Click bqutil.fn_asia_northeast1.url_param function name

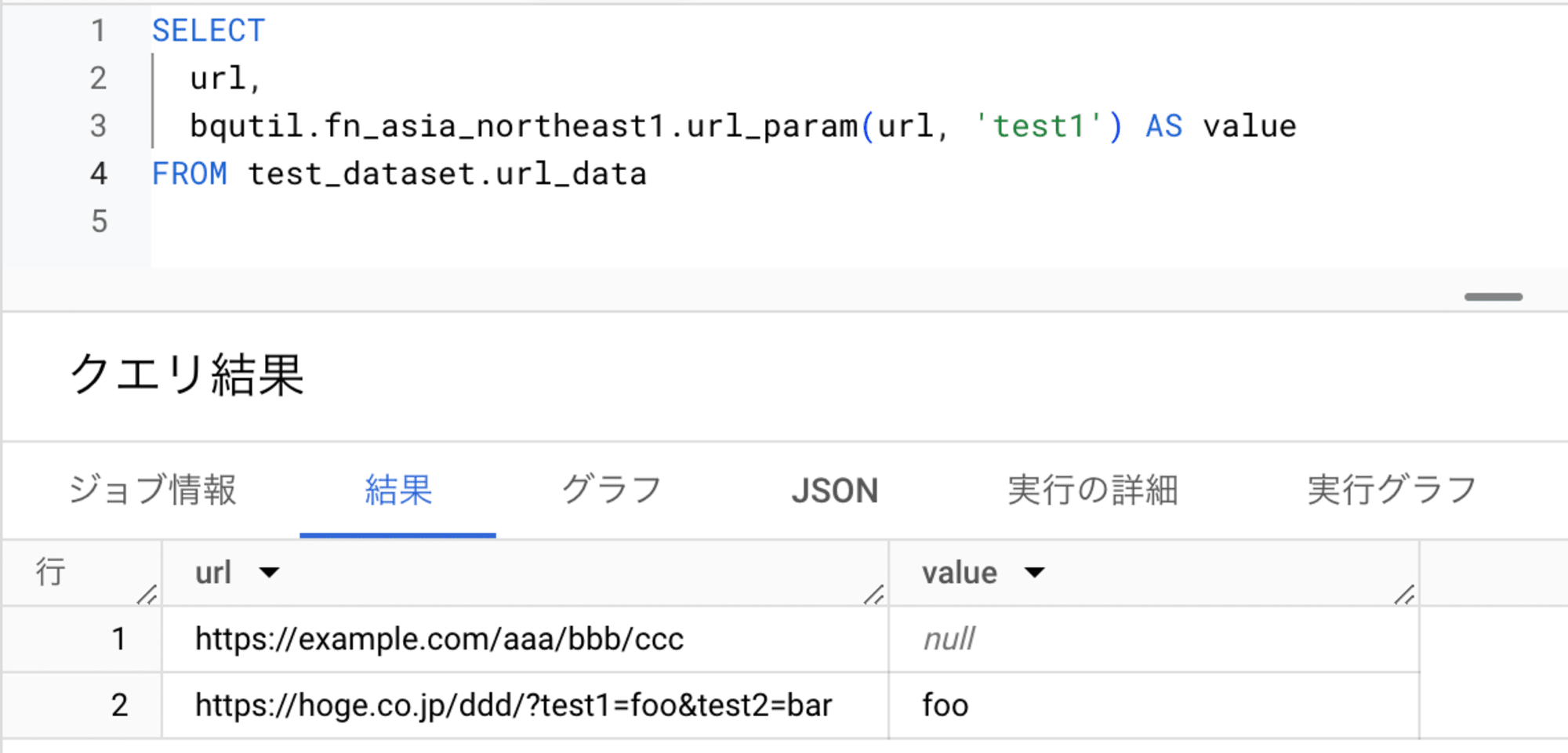pos(524,127)
